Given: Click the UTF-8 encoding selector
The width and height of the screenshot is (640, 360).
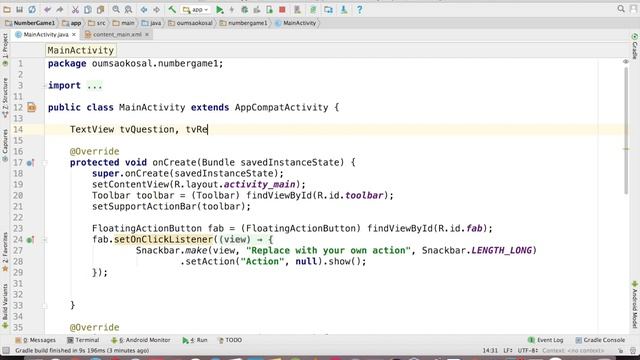Looking at the screenshot, I should pyautogui.click(x=528, y=351).
